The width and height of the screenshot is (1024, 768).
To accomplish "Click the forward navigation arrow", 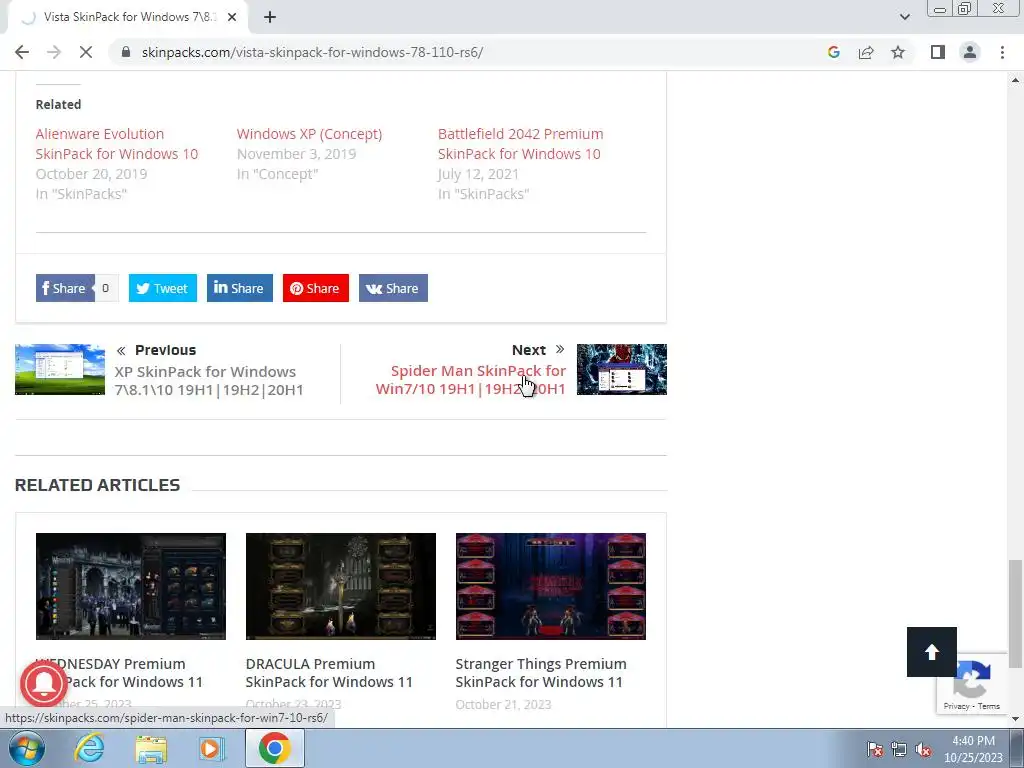I will [54, 52].
